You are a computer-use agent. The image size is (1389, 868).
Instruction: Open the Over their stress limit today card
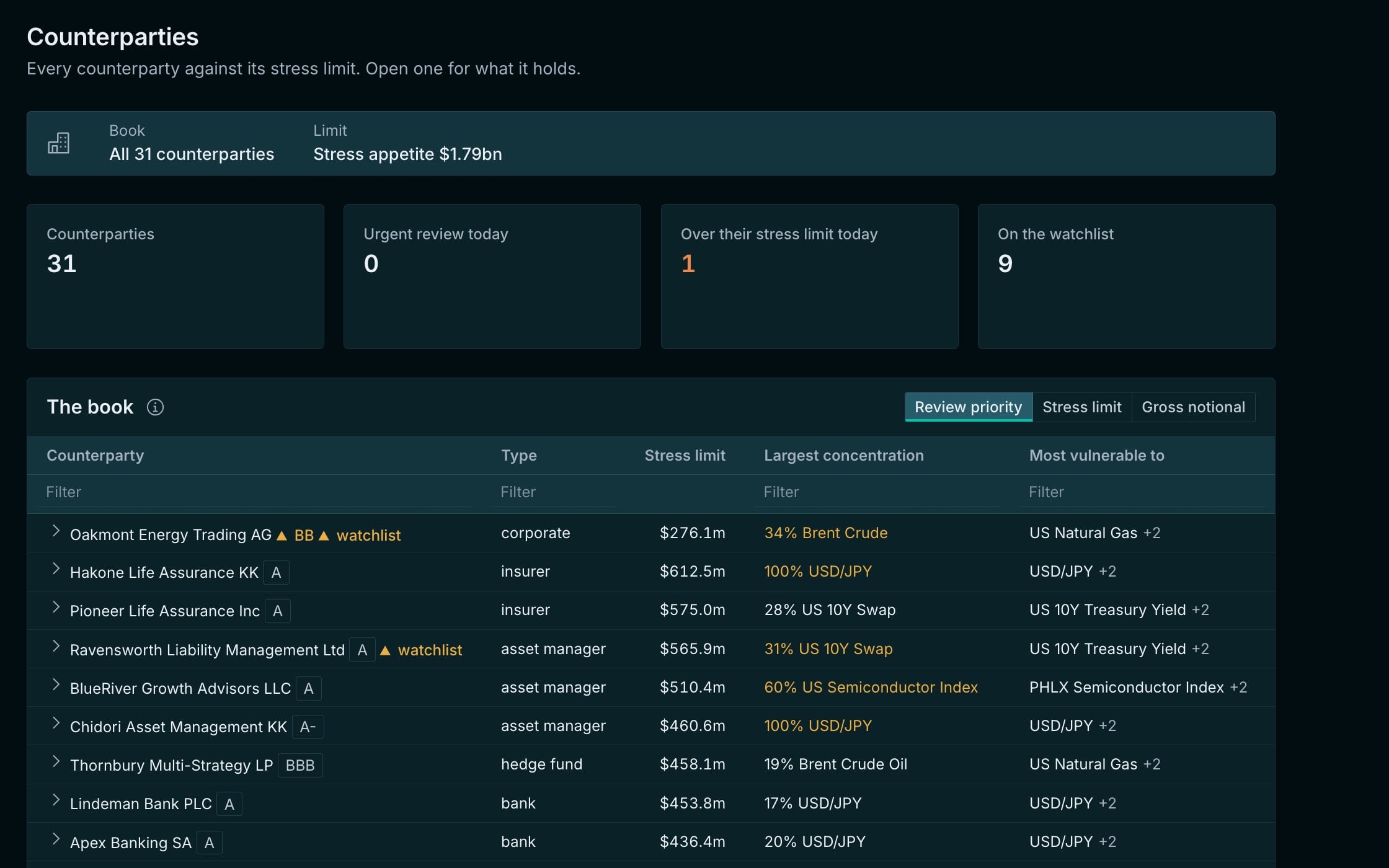809,277
